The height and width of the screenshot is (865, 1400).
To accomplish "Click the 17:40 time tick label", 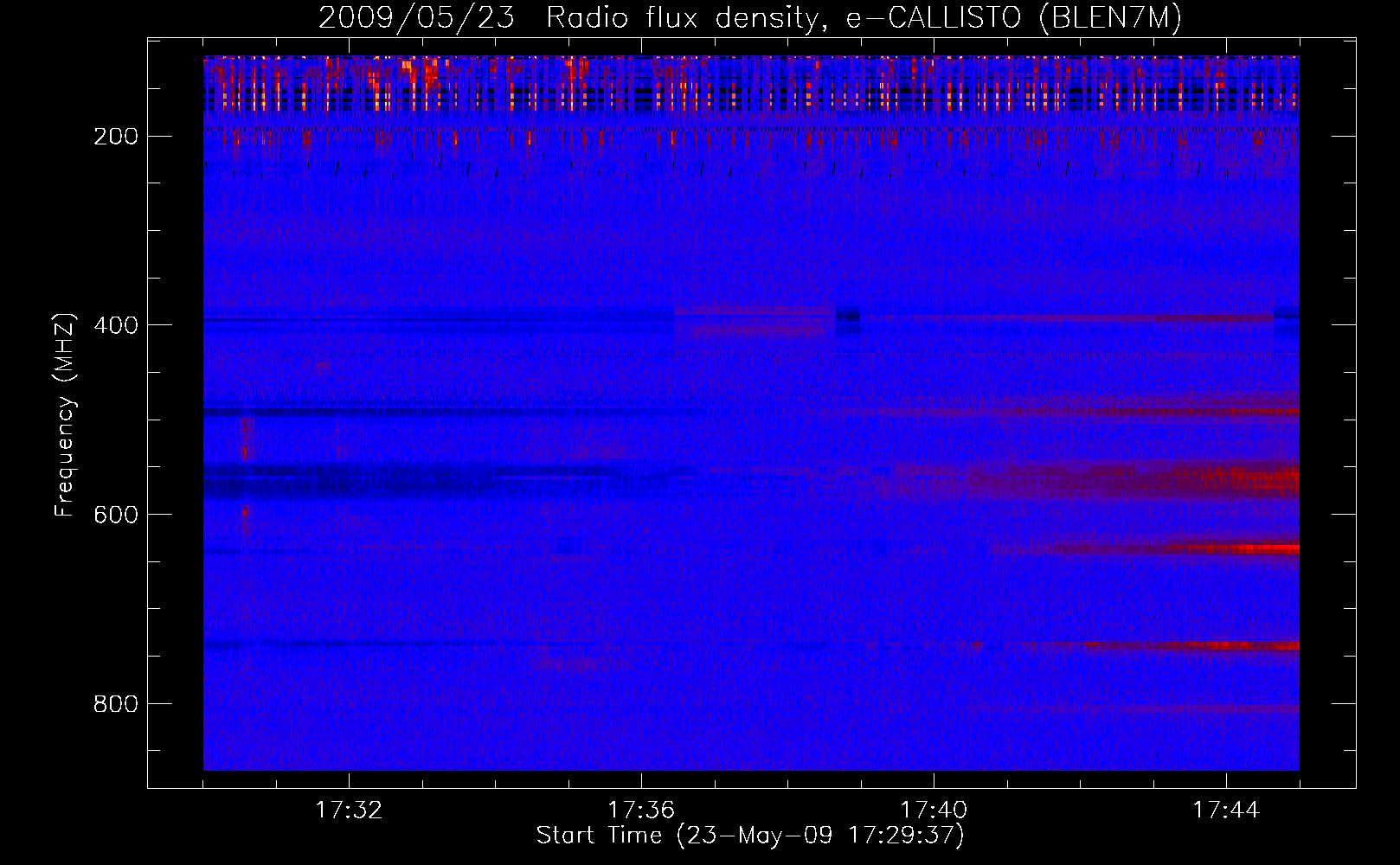I will (x=934, y=810).
